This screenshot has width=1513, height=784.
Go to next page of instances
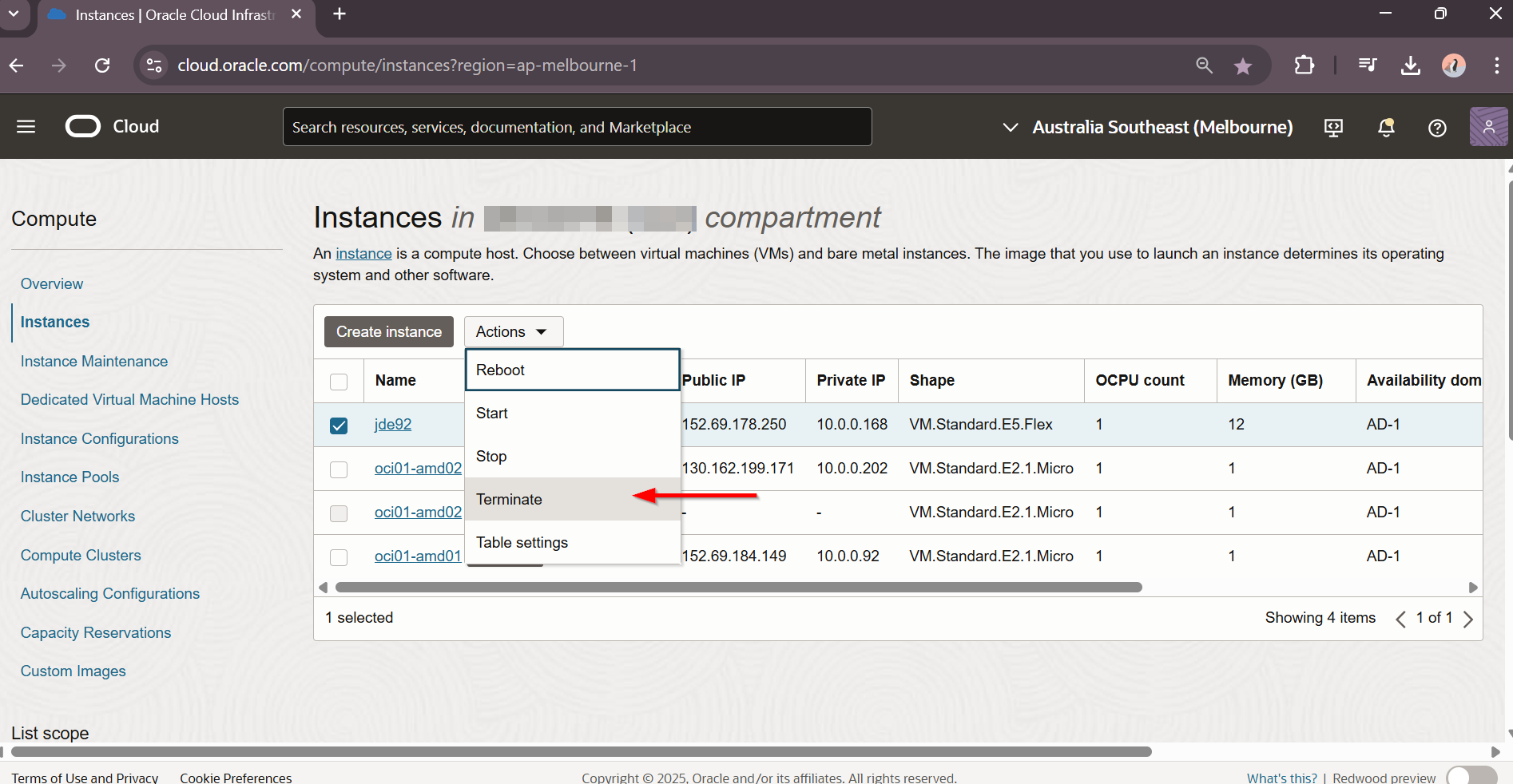click(1467, 619)
